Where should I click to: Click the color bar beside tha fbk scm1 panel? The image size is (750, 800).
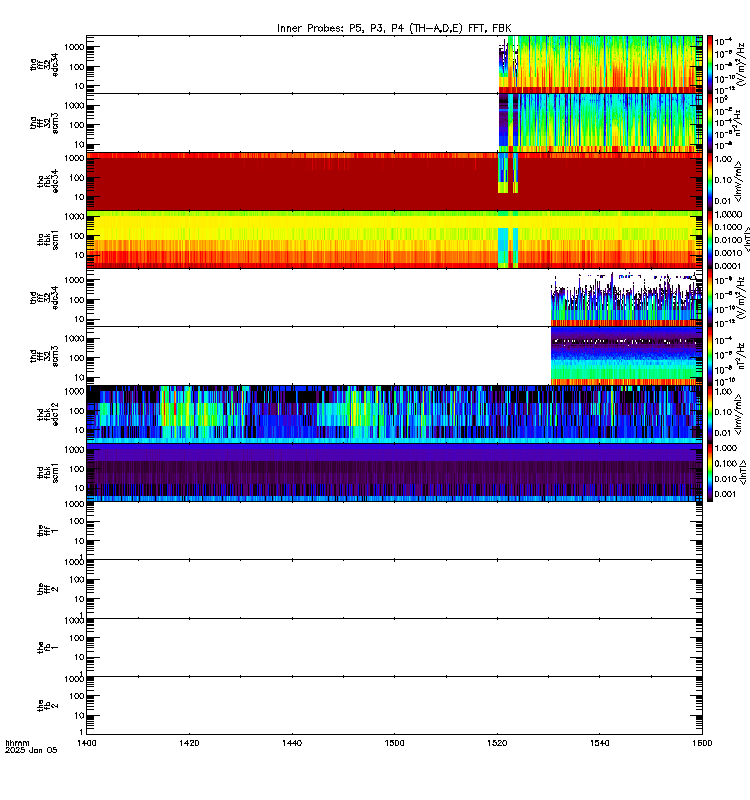[x=710, y=239]
